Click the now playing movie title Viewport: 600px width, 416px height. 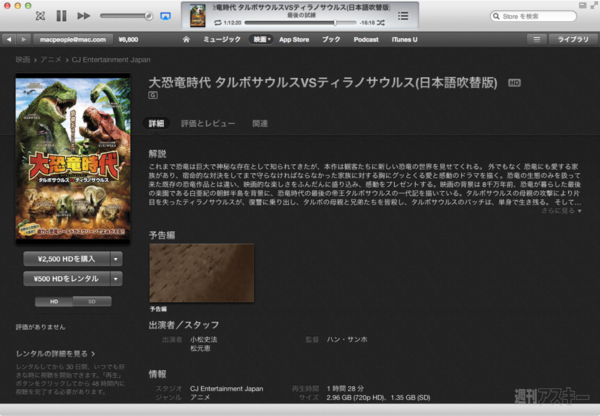pyautogui.click(x=301, y=7)
